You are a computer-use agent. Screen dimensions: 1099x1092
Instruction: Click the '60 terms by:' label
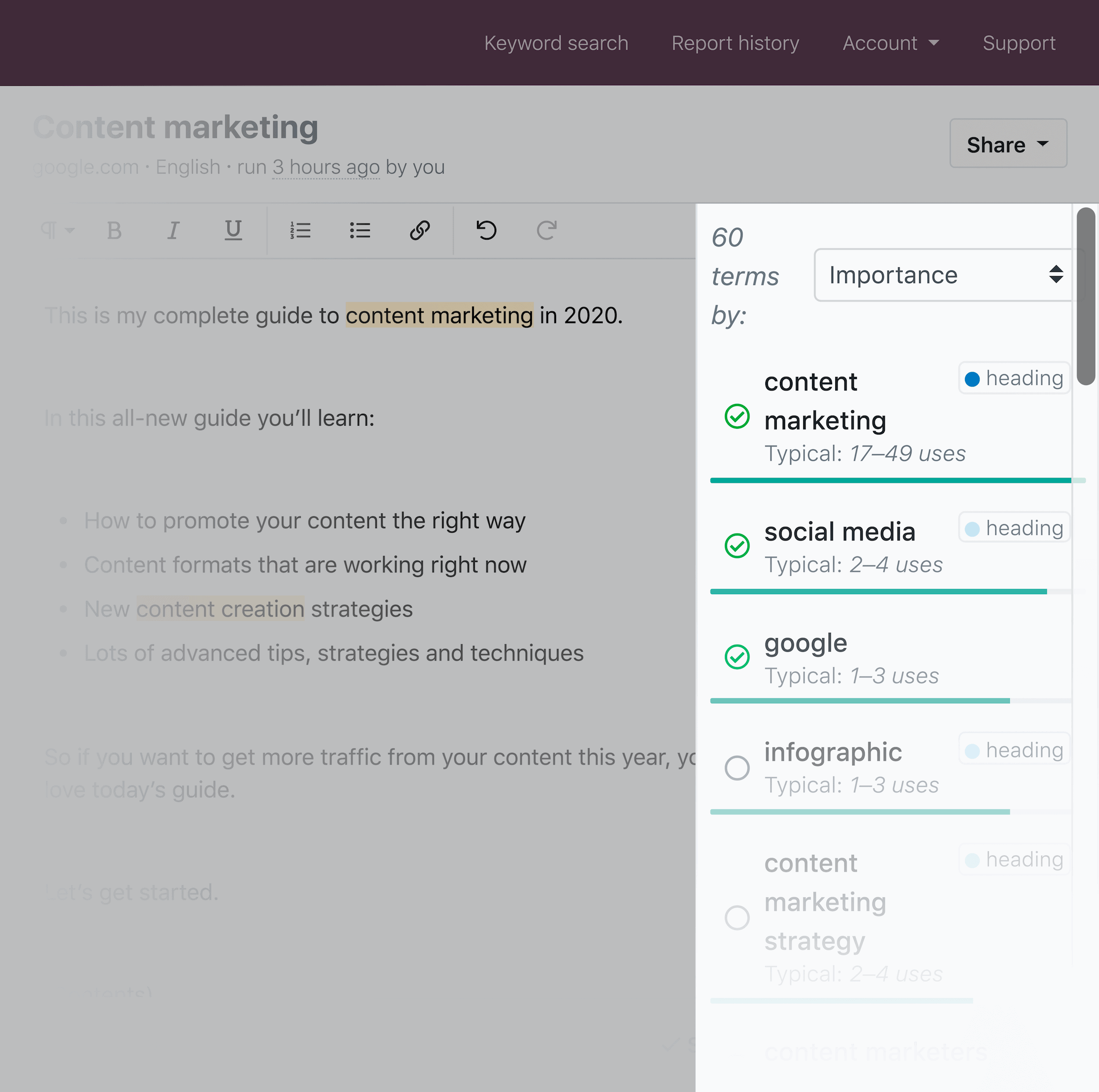(745, 277)
